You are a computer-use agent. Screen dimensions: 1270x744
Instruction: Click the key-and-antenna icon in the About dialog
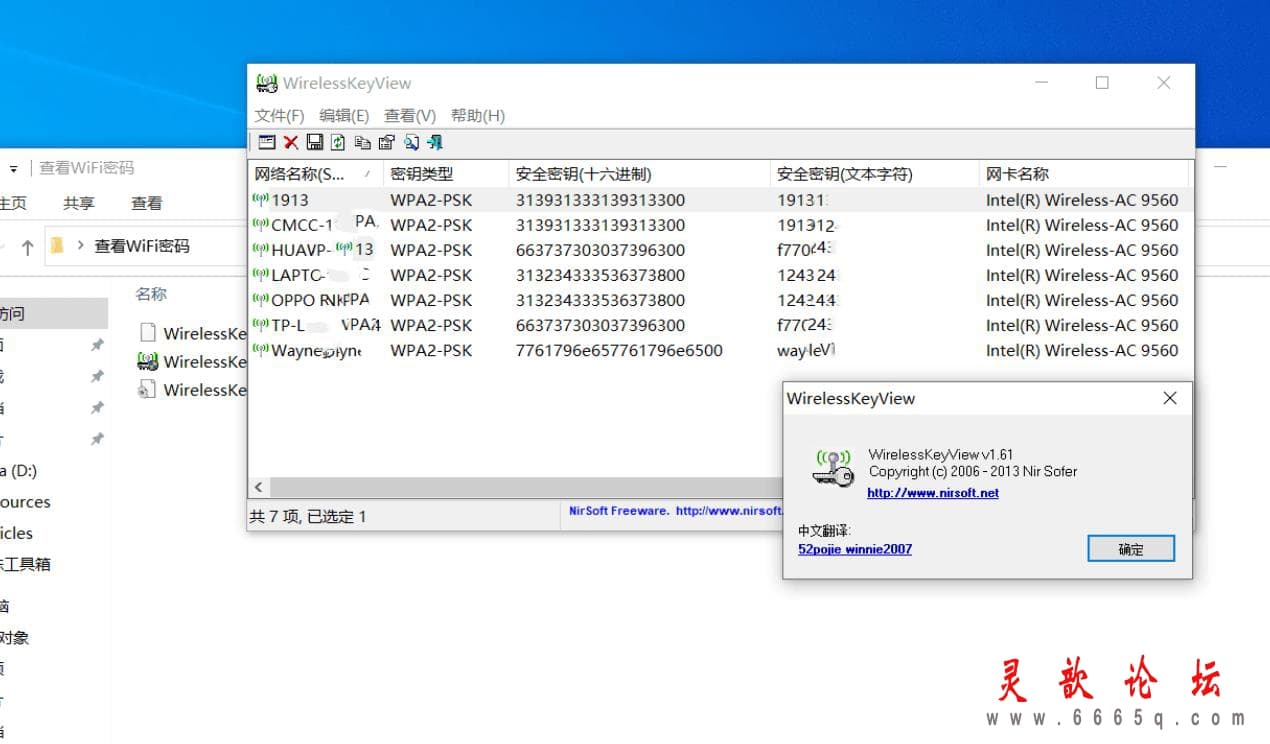coord(833,468)
